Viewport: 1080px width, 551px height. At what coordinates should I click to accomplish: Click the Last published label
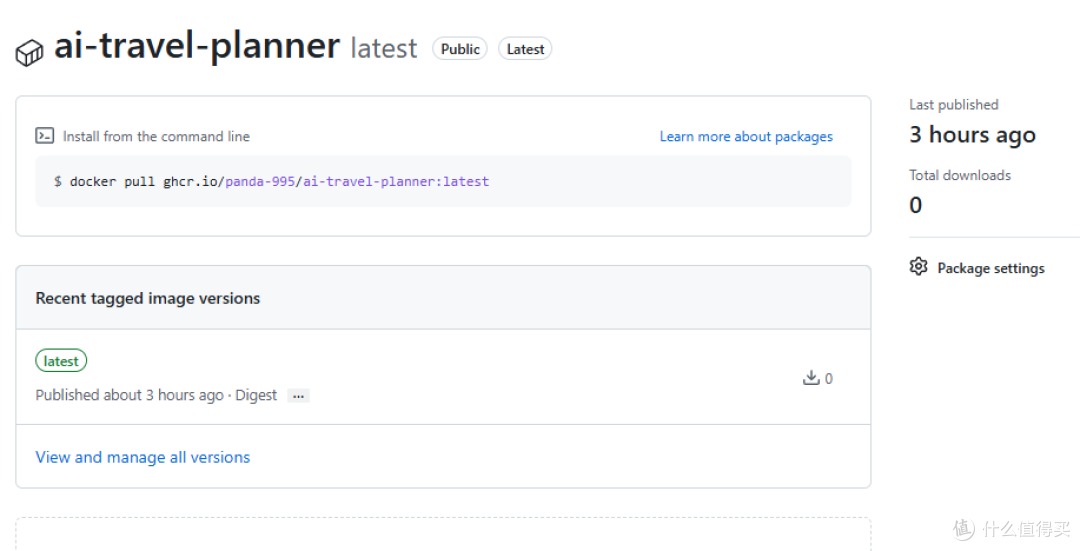954,105
